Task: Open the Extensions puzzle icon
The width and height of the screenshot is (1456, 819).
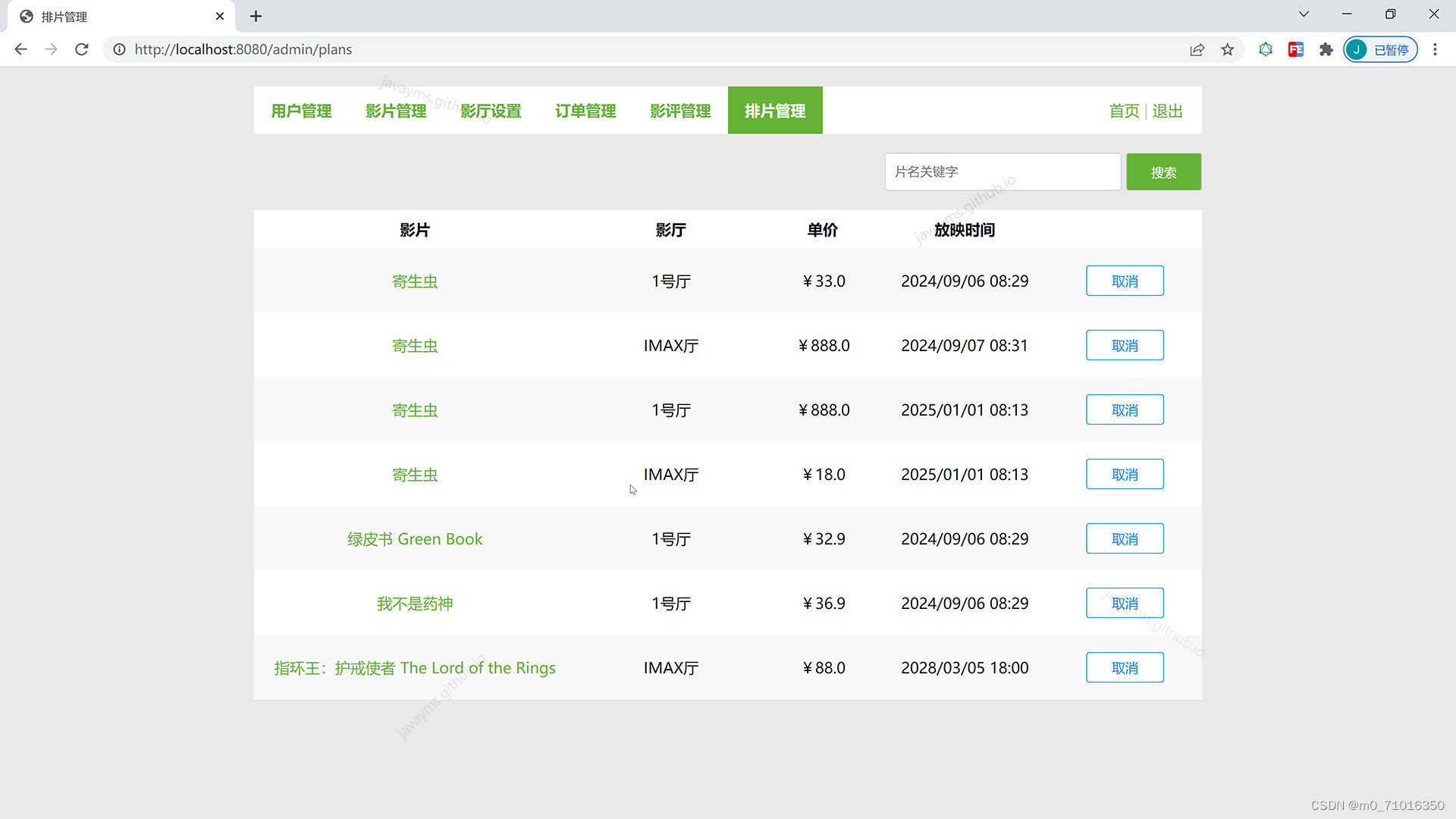Action: [1326, 49]
